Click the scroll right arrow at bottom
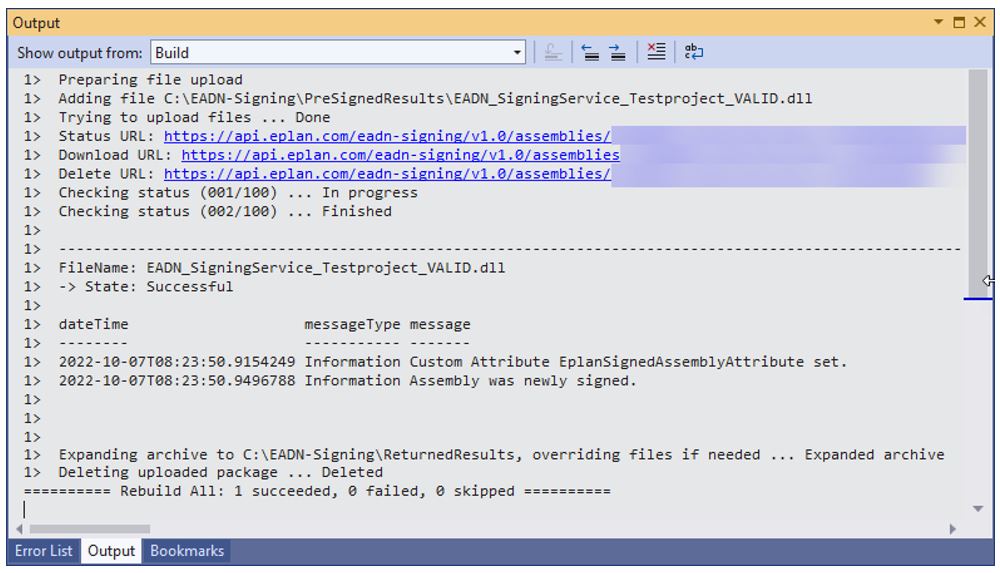1000x573 pixels. (x=953, y=529)
